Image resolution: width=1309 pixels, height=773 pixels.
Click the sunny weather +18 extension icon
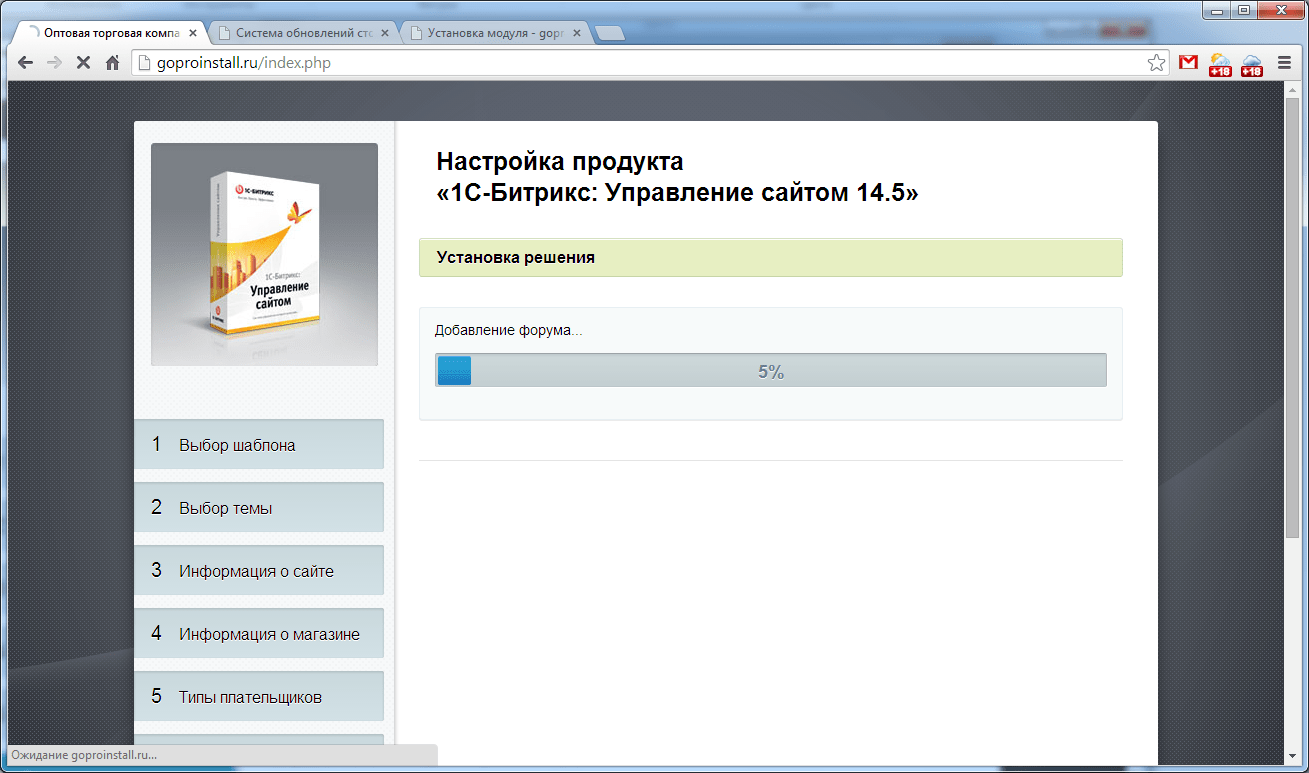[1220, 65]
